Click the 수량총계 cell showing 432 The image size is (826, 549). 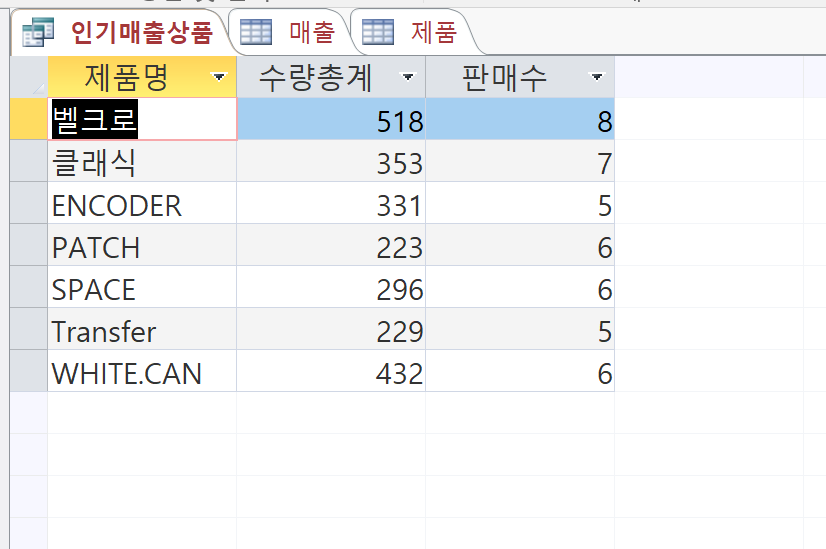pos(330,373)
